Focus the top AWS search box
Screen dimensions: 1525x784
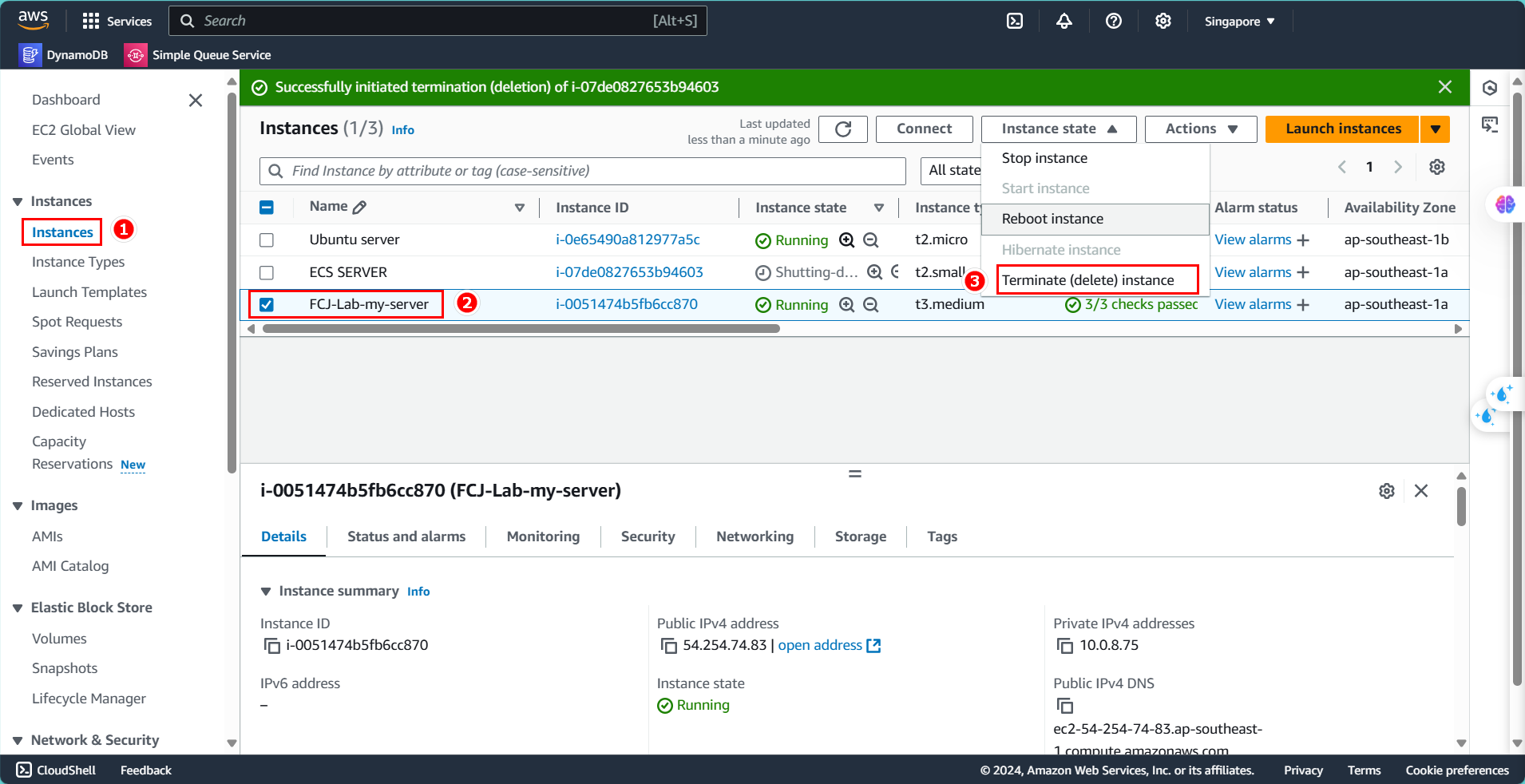pos(438,21)
